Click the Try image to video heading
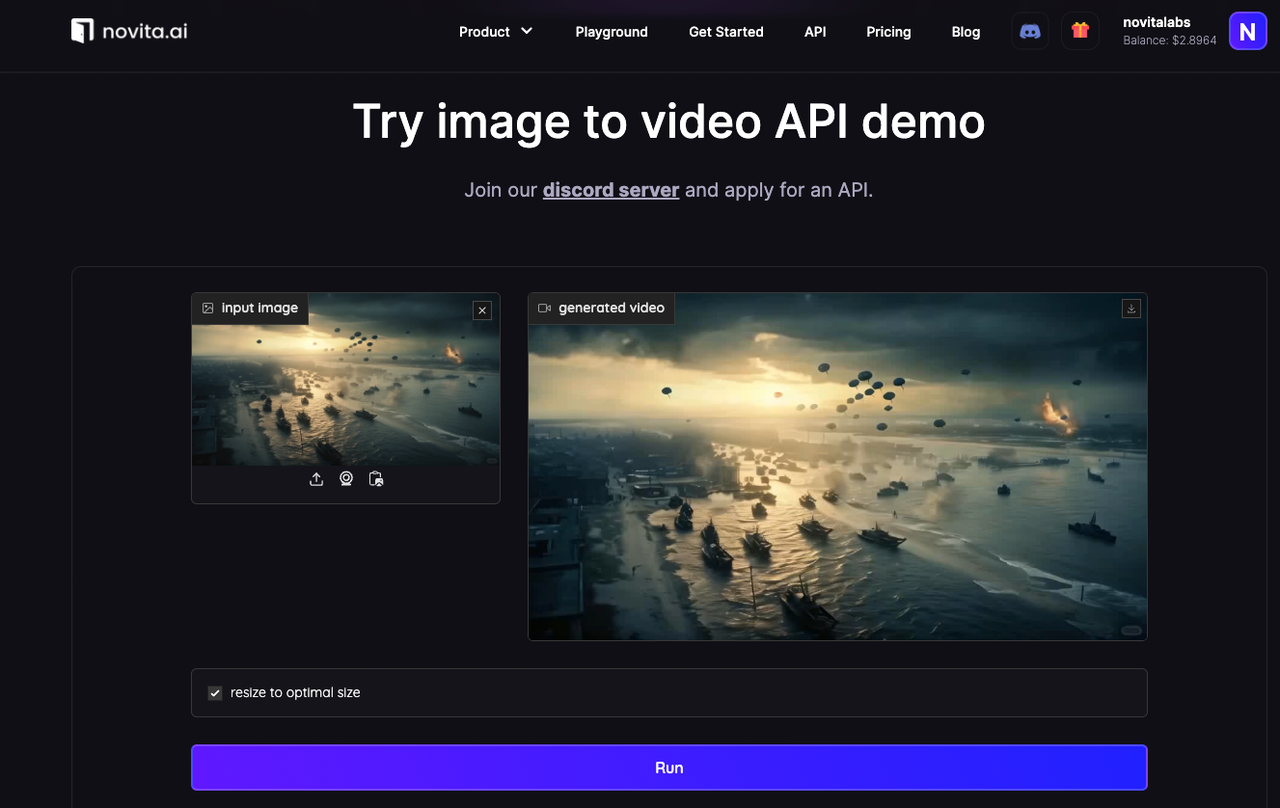 click(x=669, y=121)
